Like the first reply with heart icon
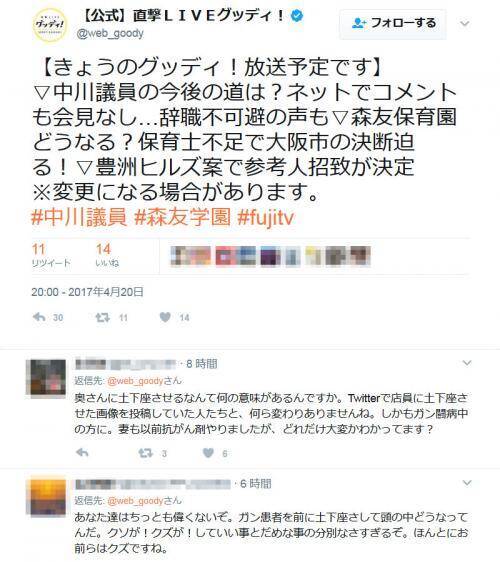Viewport: 500px width, 562px height. click(x=208, y=453)
